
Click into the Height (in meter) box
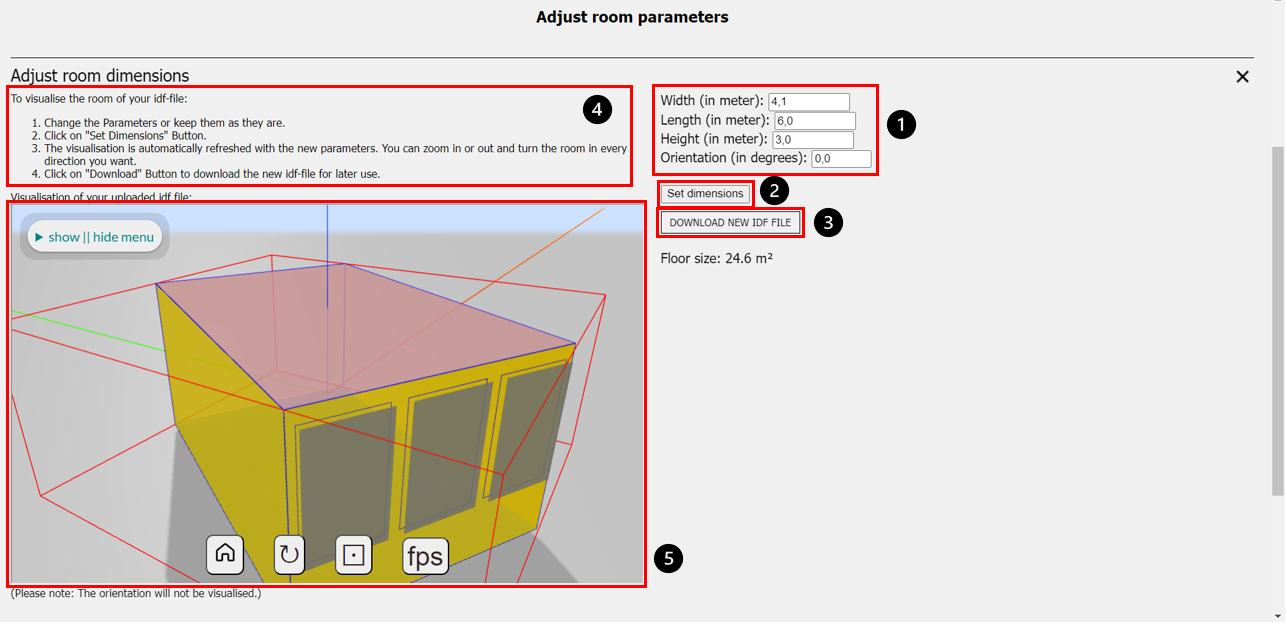813,140
